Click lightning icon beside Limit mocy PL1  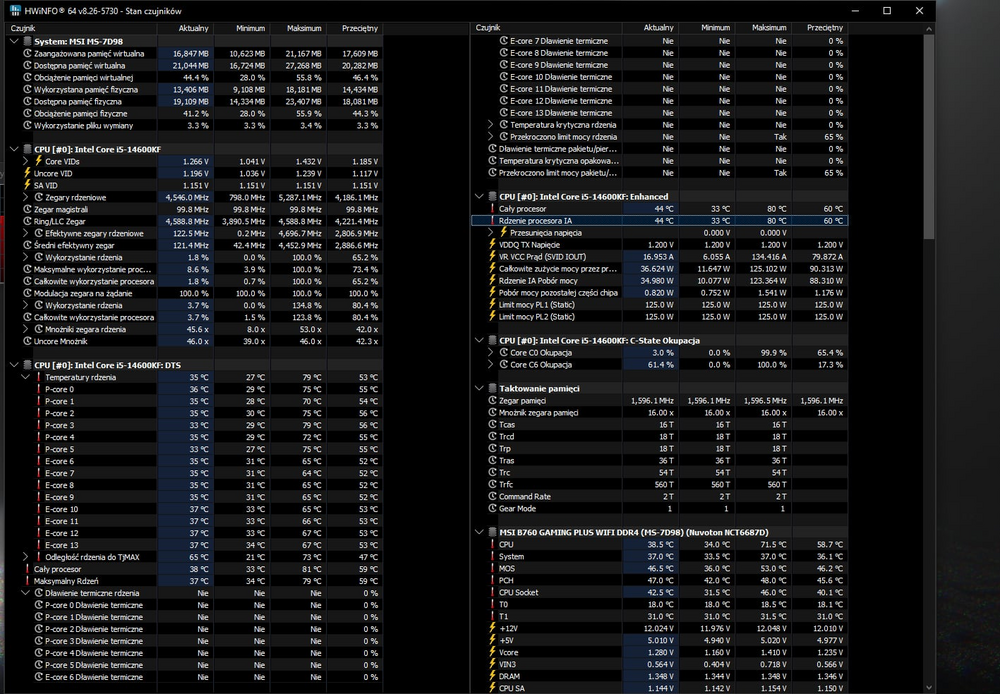click(x=492, y=305)
